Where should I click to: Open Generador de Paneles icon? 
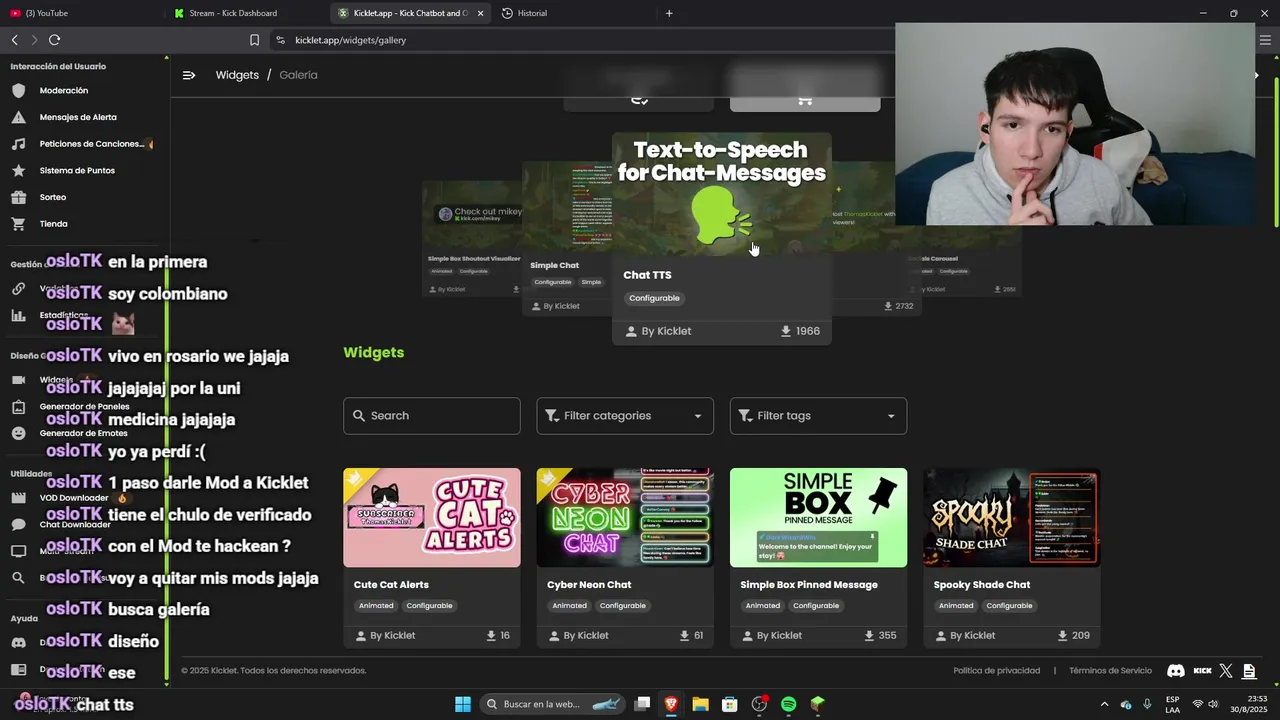coord(18,407)
